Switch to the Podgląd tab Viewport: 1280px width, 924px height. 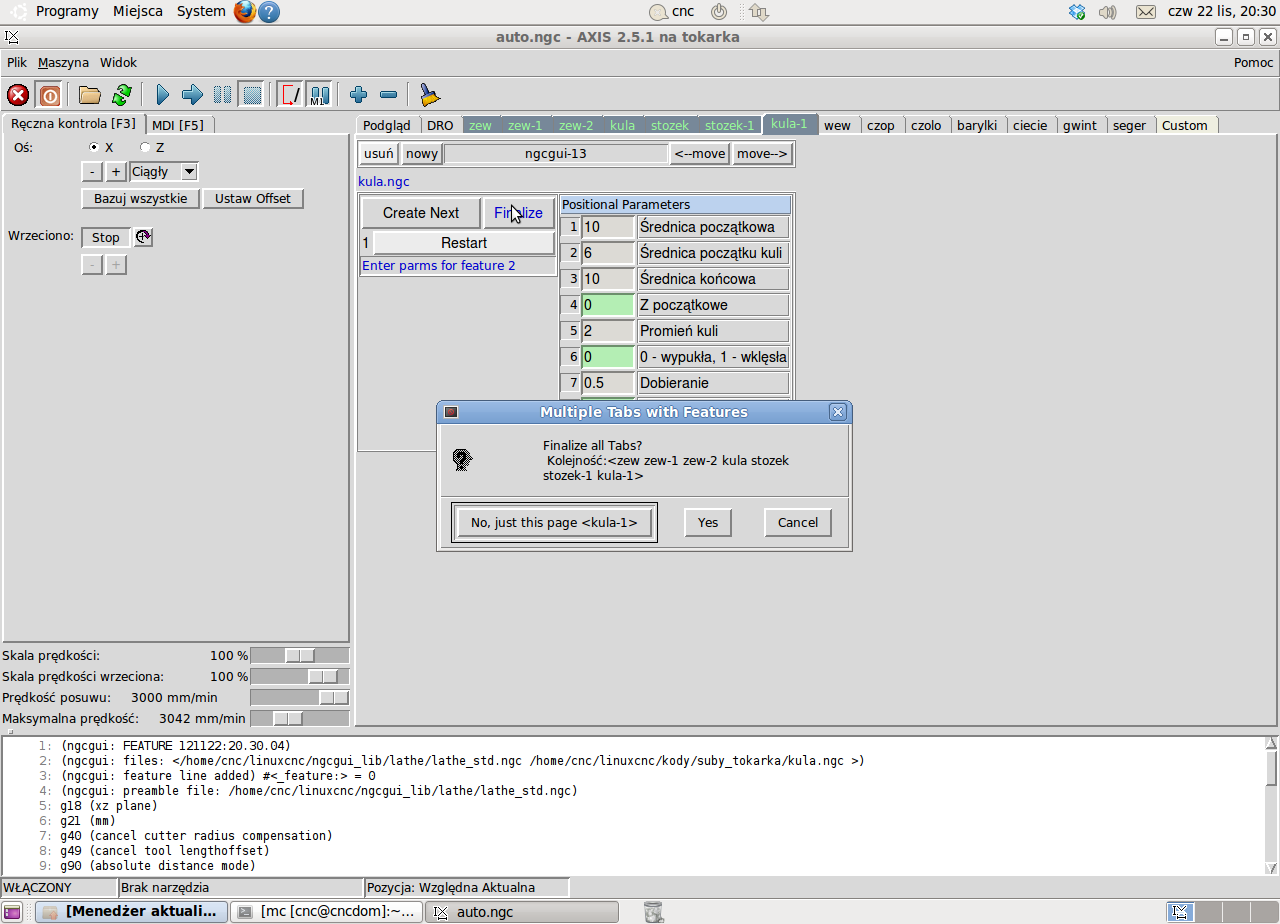click(x=387, y=125)
